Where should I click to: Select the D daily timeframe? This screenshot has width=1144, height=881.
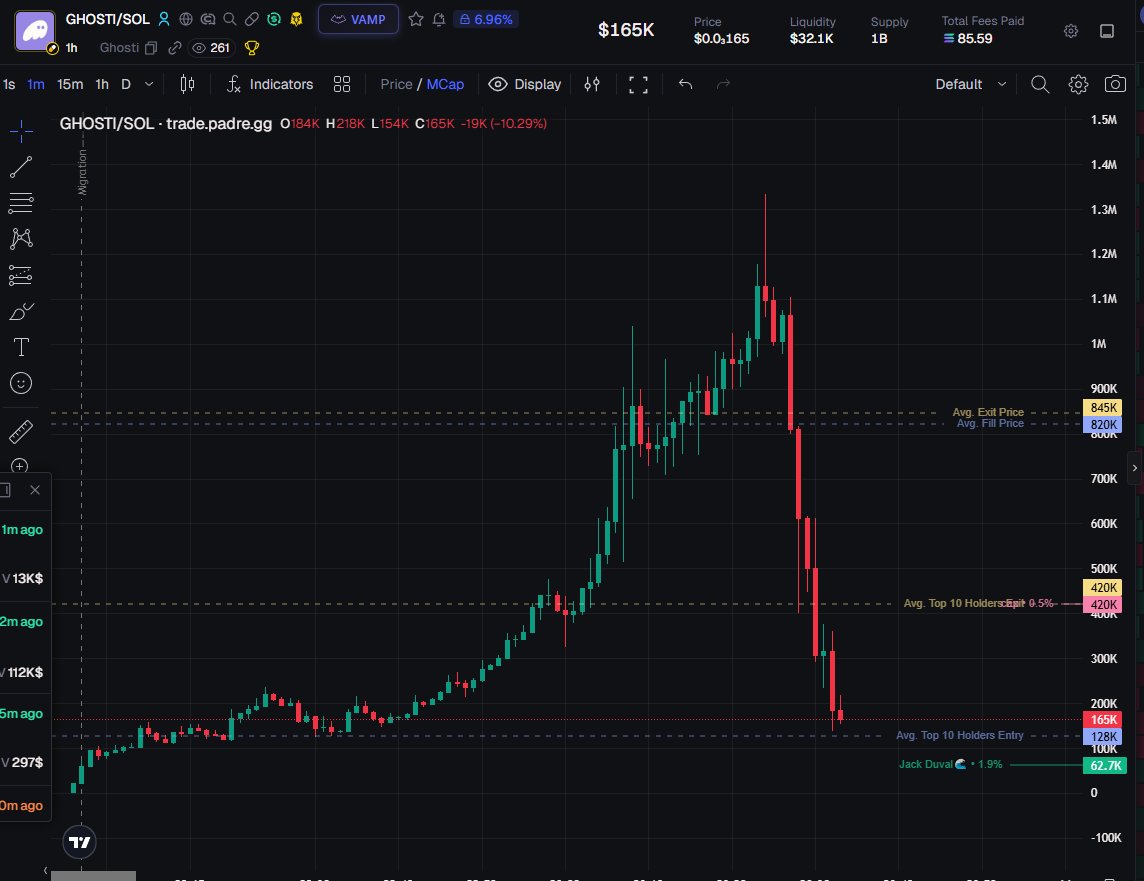[125, 85]
